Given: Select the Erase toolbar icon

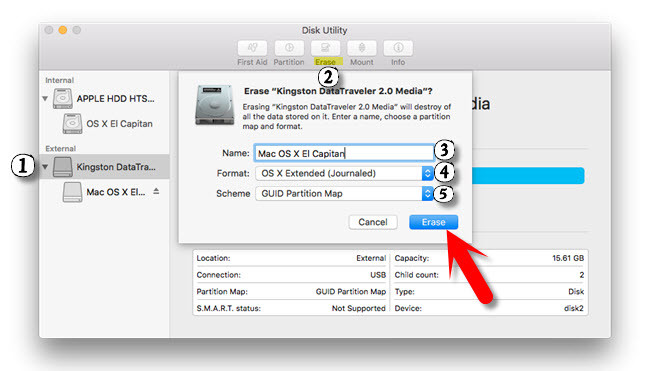Looking at the screenshot, I should pyautogui.click(x=325, y=48).
